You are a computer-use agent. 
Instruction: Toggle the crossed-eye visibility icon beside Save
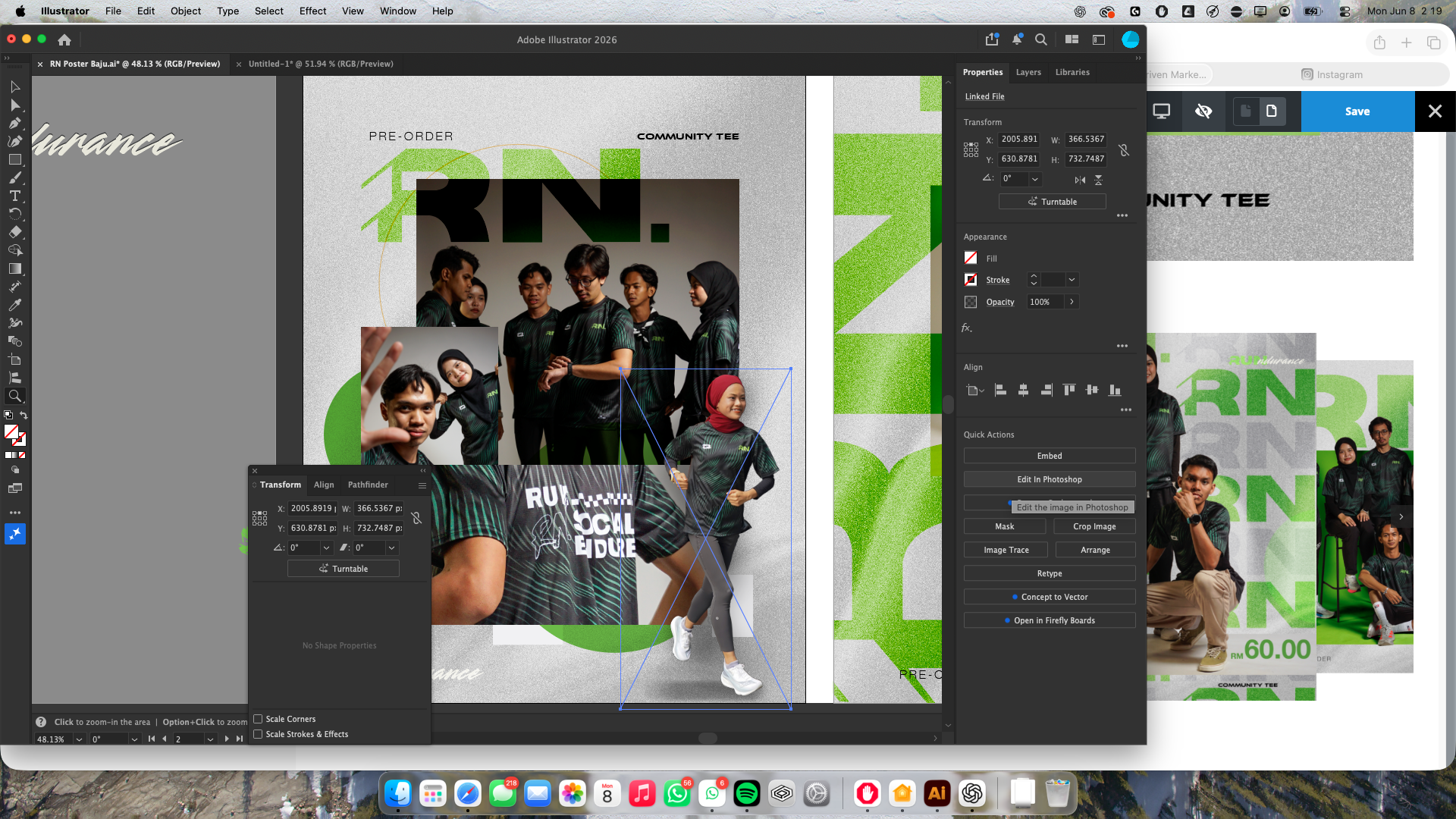tap(1203, 111)
